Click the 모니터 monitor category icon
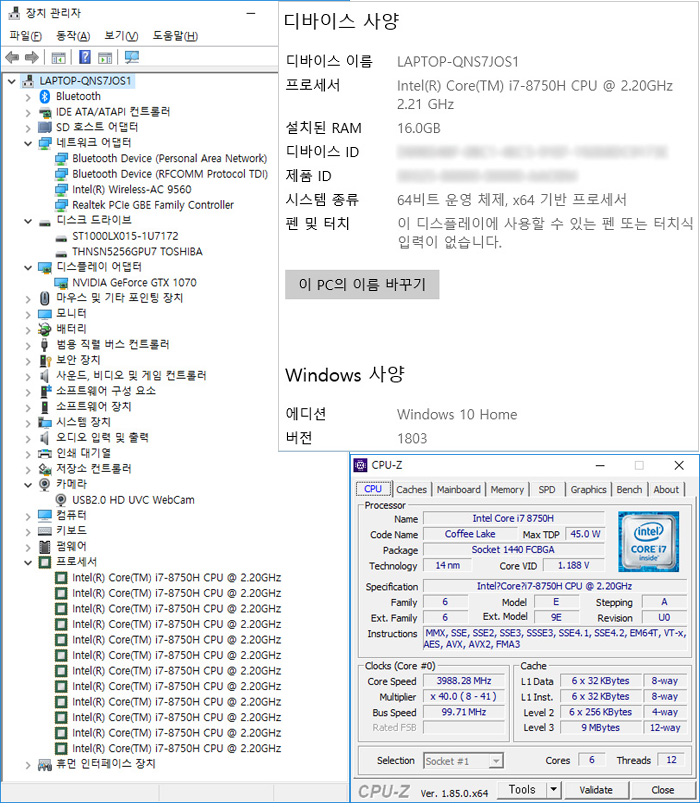The width and height of the screenshot is (700, 807). (45, 313)
